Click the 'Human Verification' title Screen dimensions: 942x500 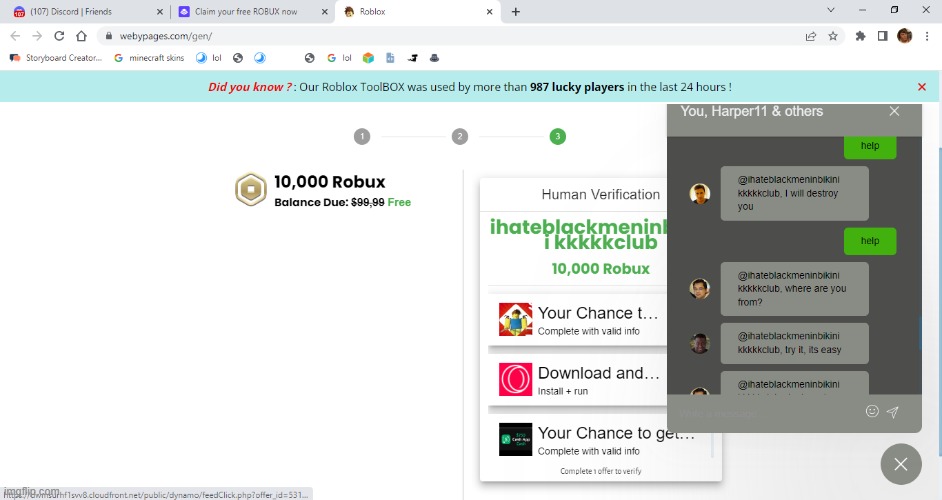pos(601,194)
